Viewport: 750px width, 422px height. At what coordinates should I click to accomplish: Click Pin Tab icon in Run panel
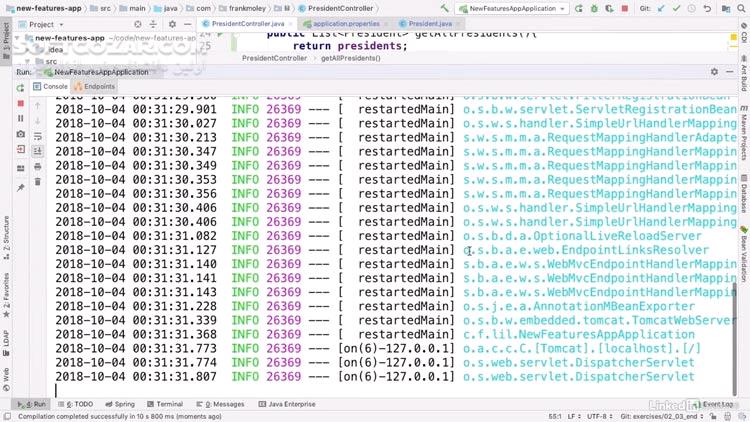[20, 188]
